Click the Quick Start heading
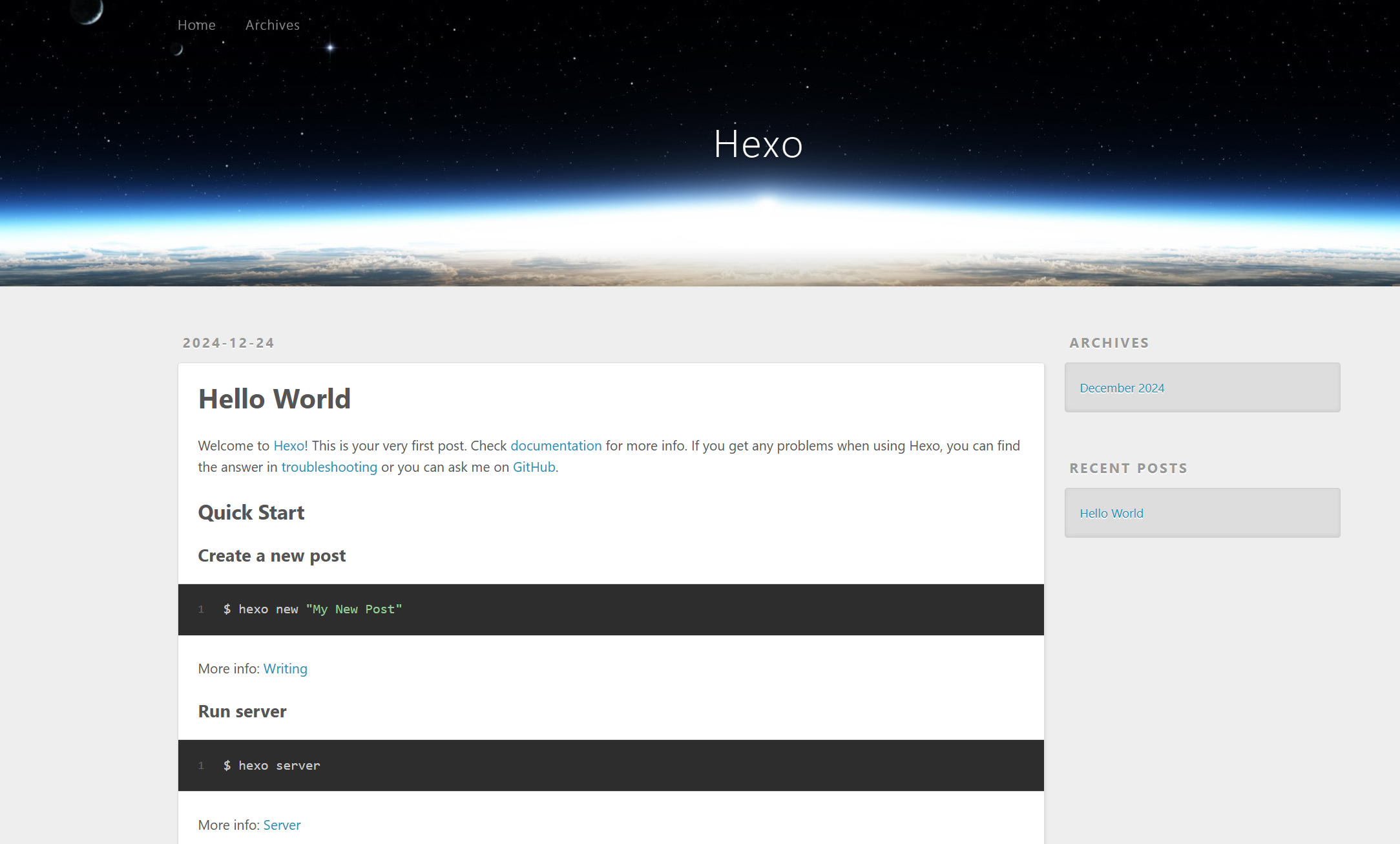1400x844 pixels. coord(251,512)
